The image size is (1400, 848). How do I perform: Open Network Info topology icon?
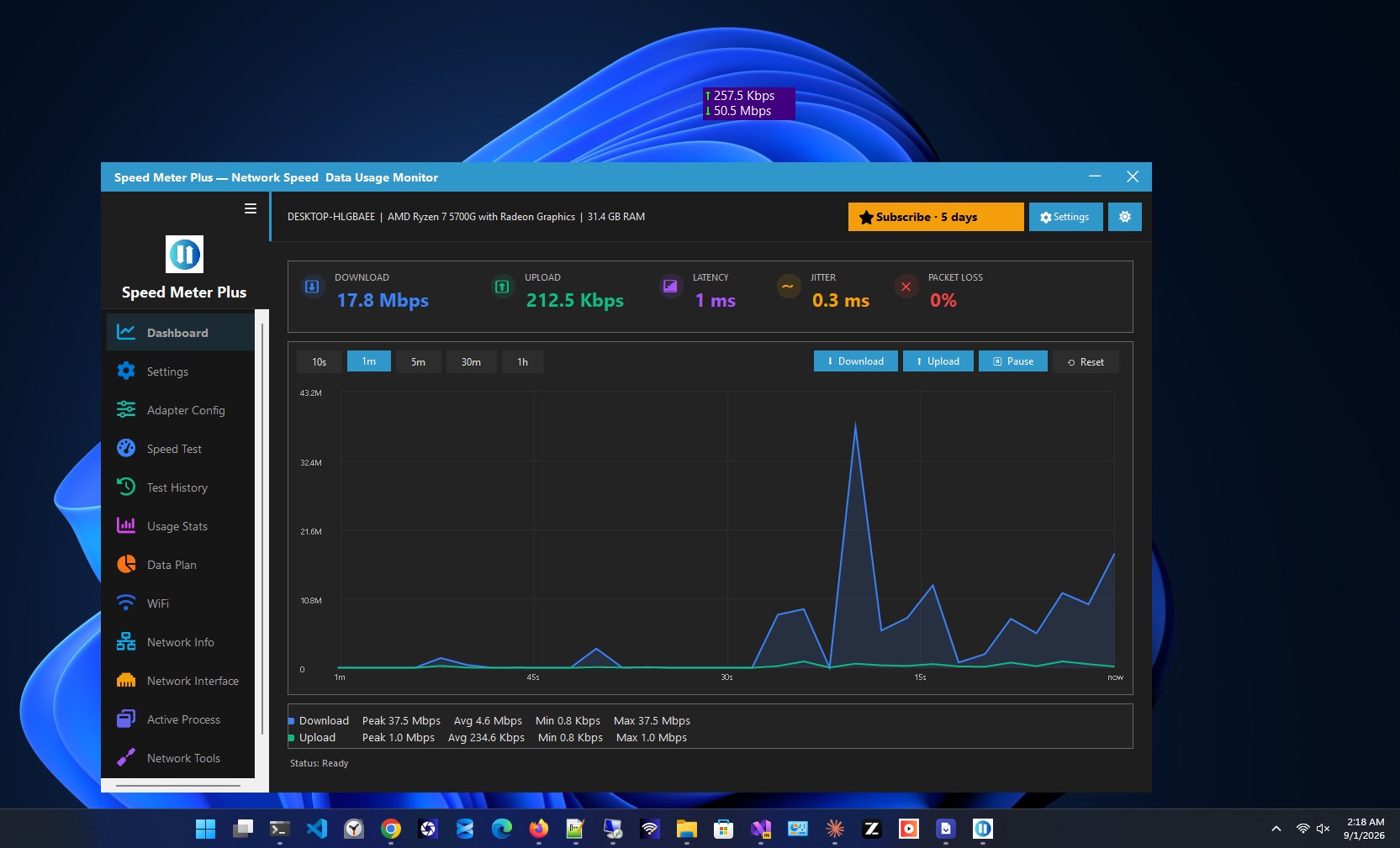click(x=126, y=641)
